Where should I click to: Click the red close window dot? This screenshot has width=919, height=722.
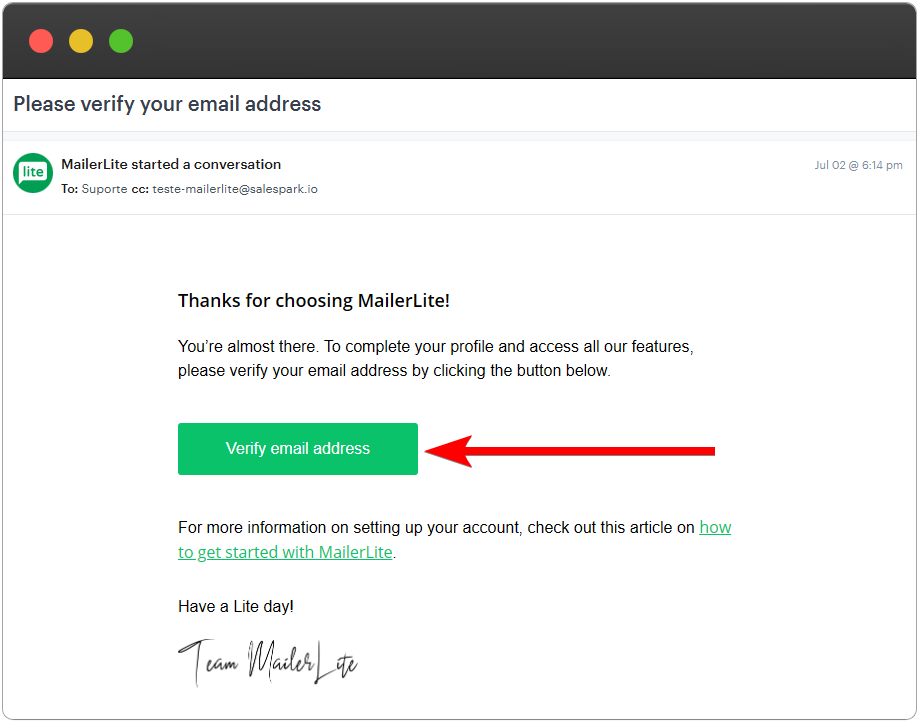pyautogui.click(x=41, y=41)
